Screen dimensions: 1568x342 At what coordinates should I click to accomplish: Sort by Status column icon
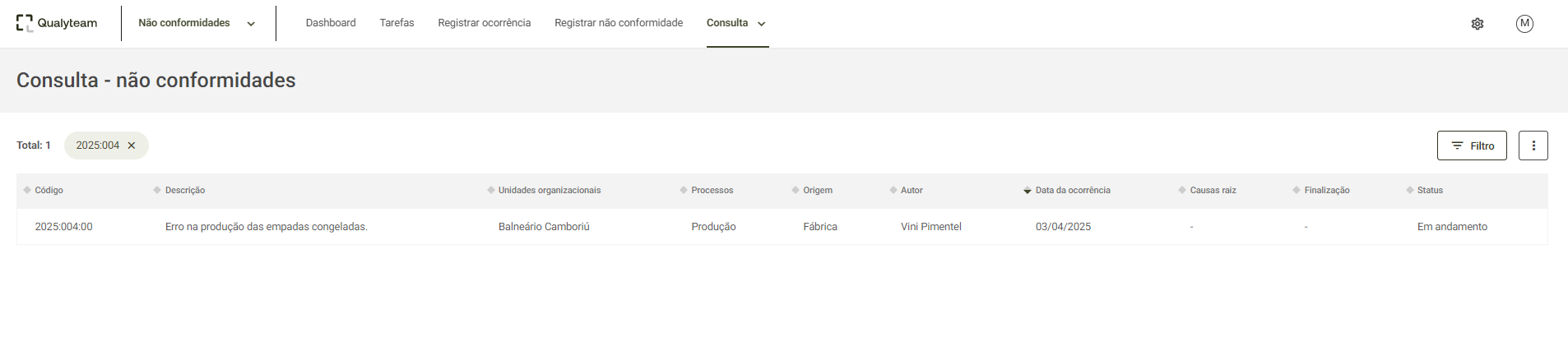point(1410,190)
